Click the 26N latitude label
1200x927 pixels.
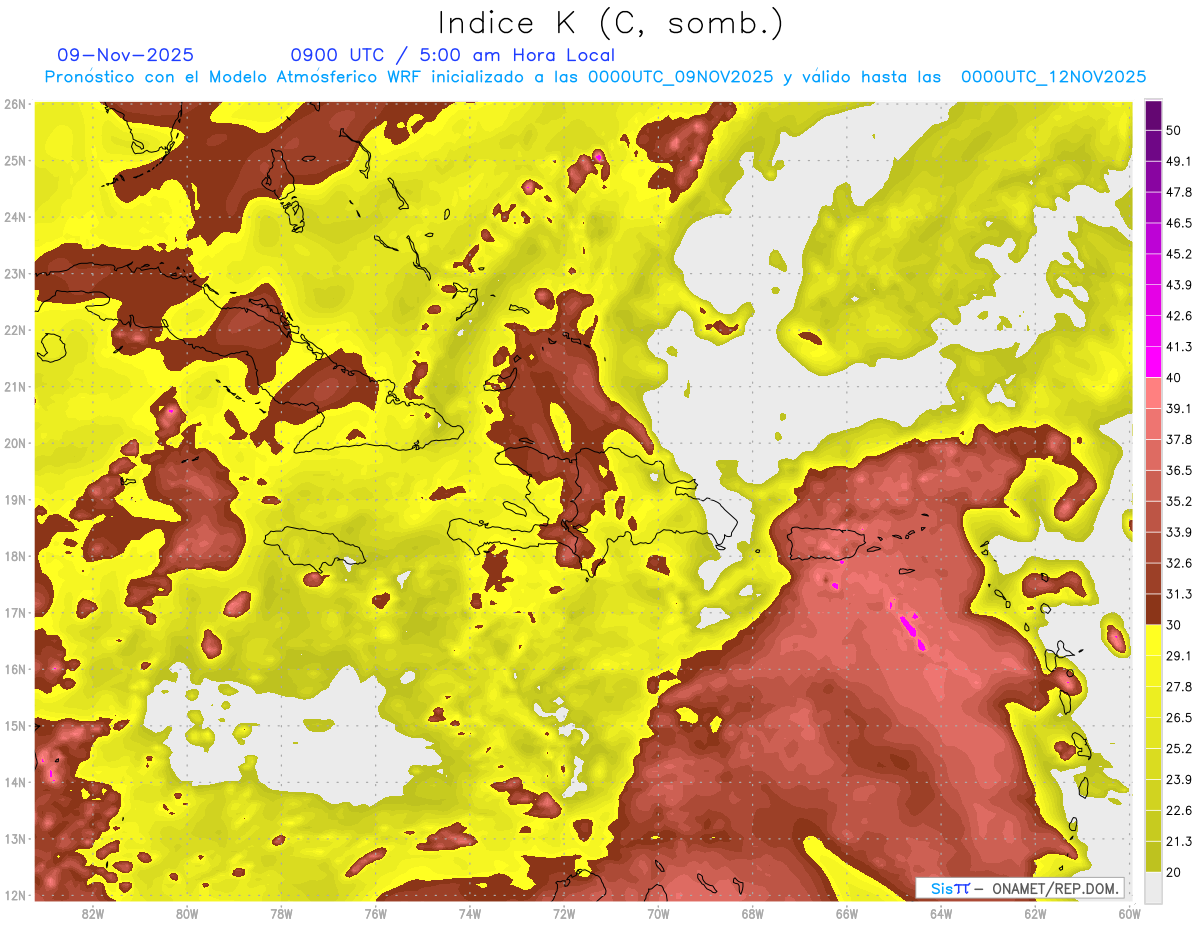14,104
